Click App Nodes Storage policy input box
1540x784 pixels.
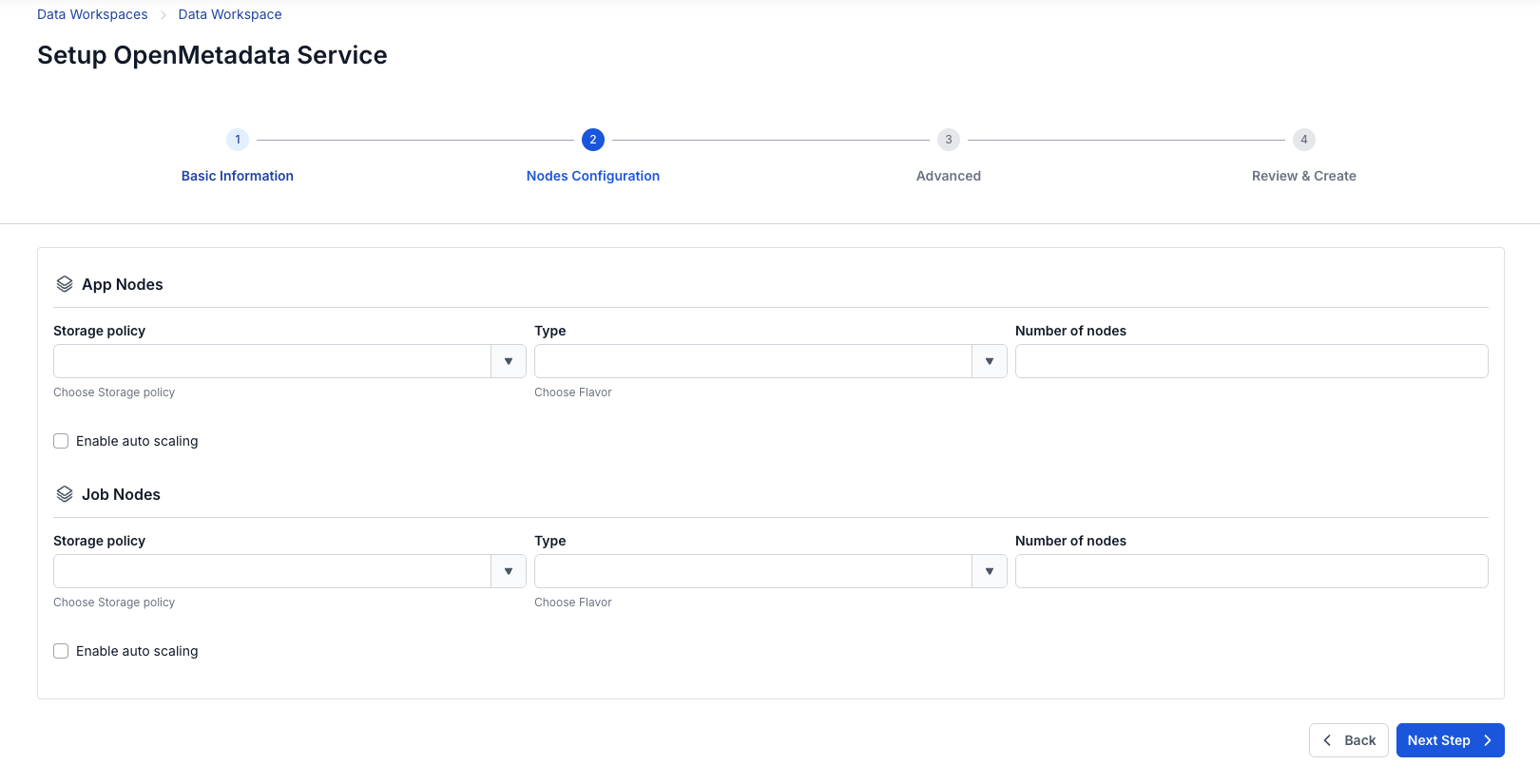click(272, 361)
